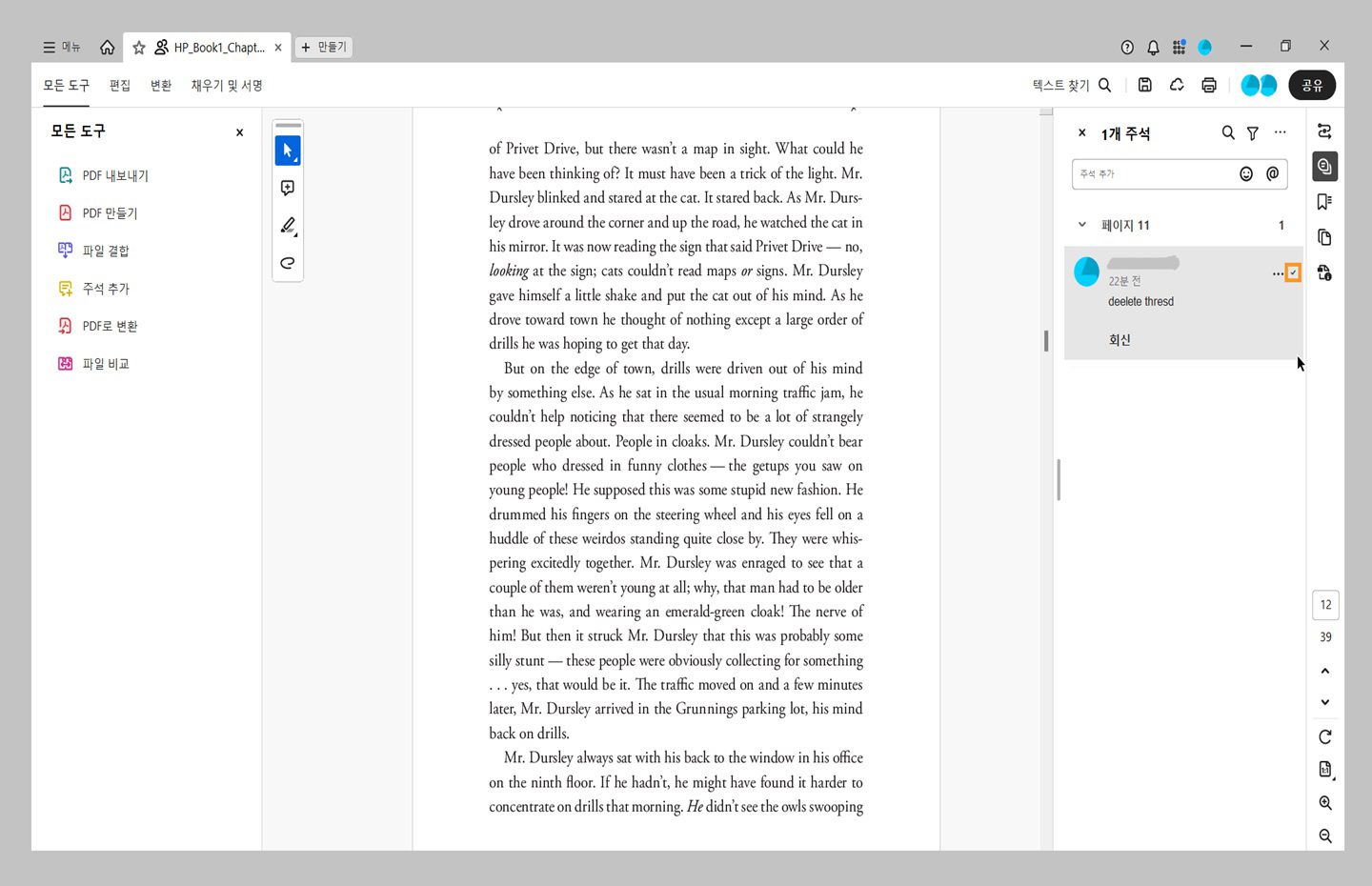
Task: Star the HP_Book1_Chapt document tab
Action: pos(139,47)
